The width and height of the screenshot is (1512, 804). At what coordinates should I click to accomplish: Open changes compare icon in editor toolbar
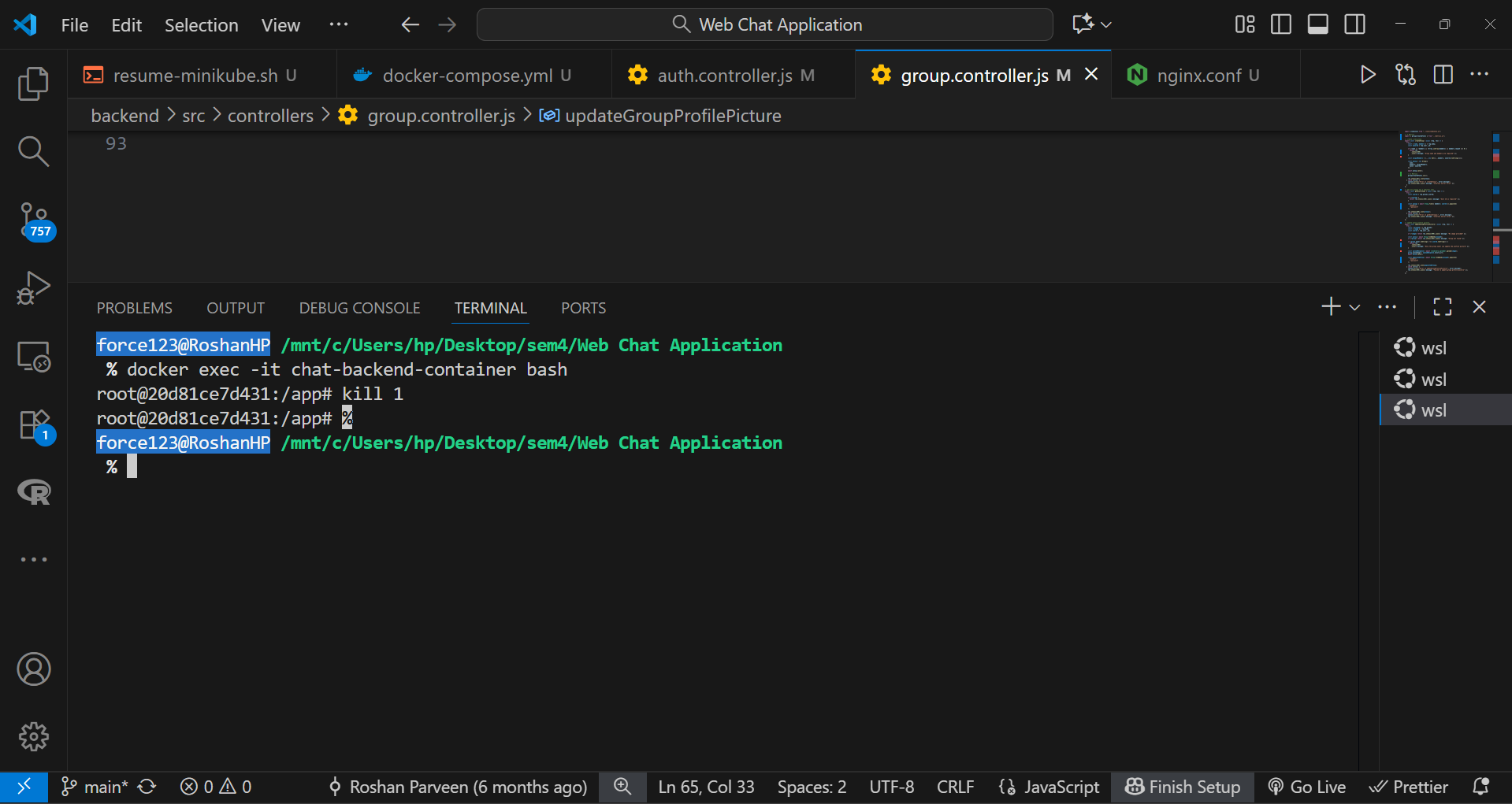[1406, 75]
